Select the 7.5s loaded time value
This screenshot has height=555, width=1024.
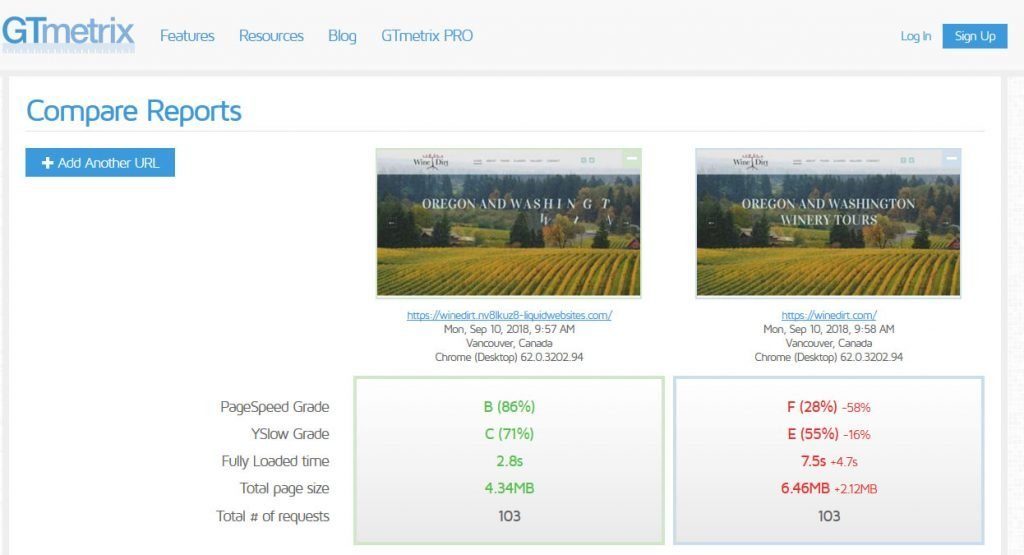tap(814, 461)
